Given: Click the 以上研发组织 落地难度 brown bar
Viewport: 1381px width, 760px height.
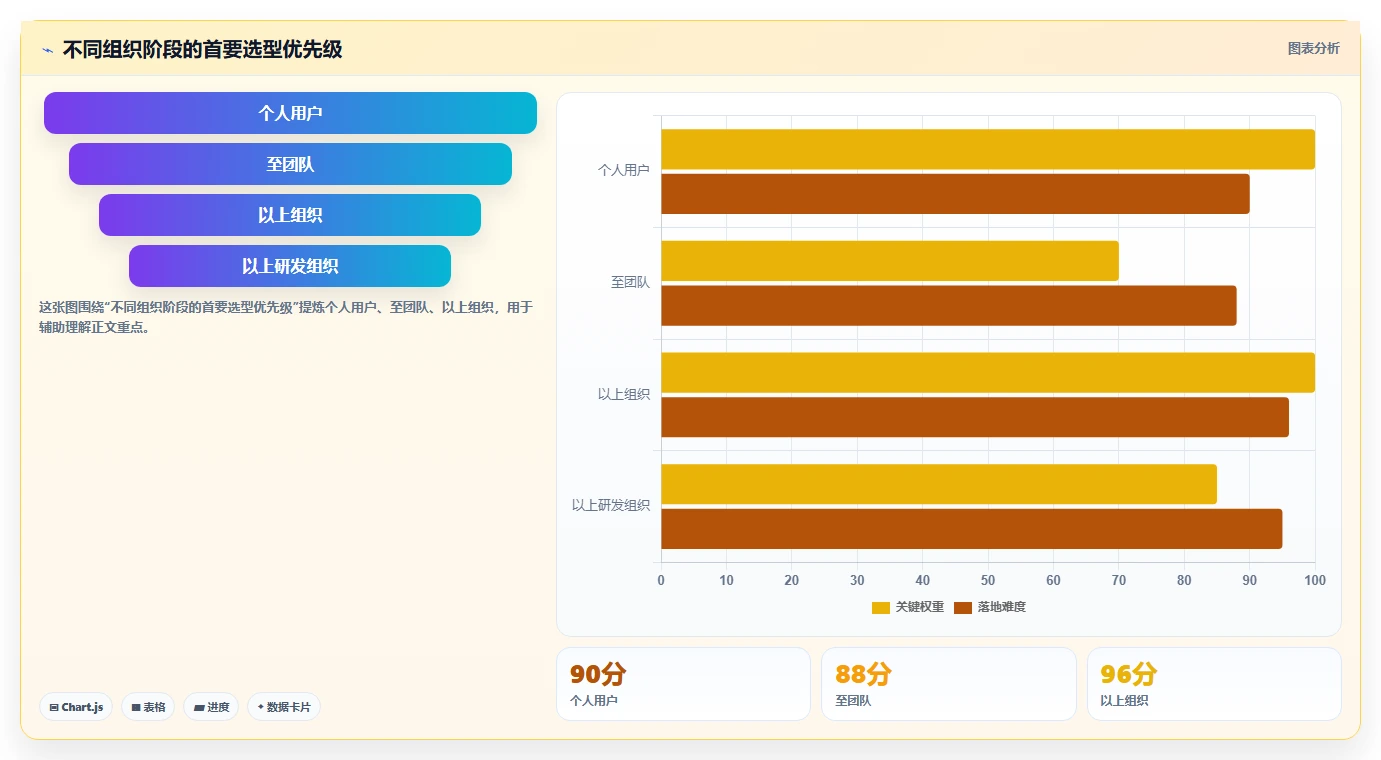Looking at the screenshot, I should point(972,529).
